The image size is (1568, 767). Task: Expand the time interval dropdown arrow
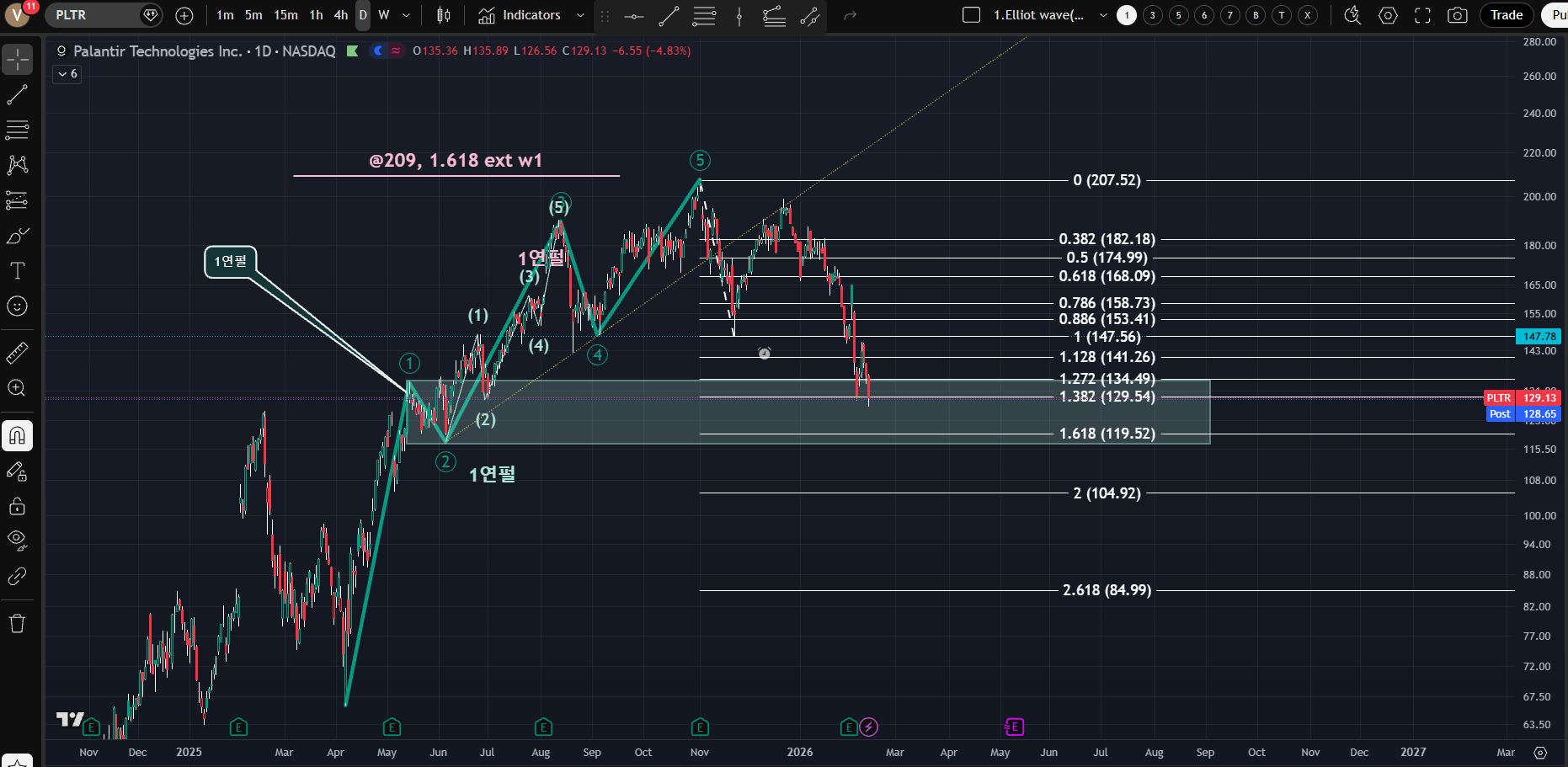click(x=407, y=15)
